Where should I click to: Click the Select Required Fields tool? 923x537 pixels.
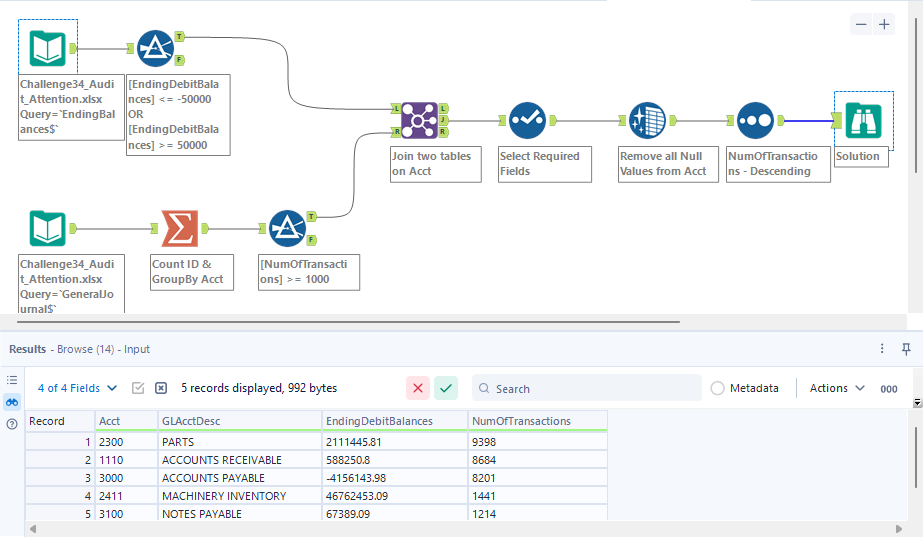click(x=527, y=121)
